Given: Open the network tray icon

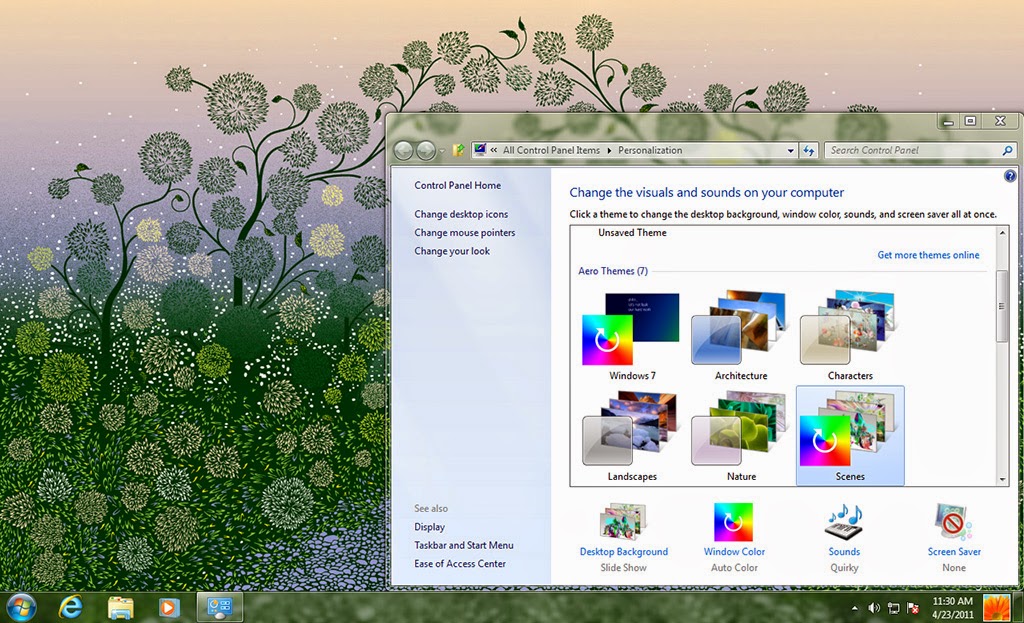Looking at the screenshot, I should [893, 609].
